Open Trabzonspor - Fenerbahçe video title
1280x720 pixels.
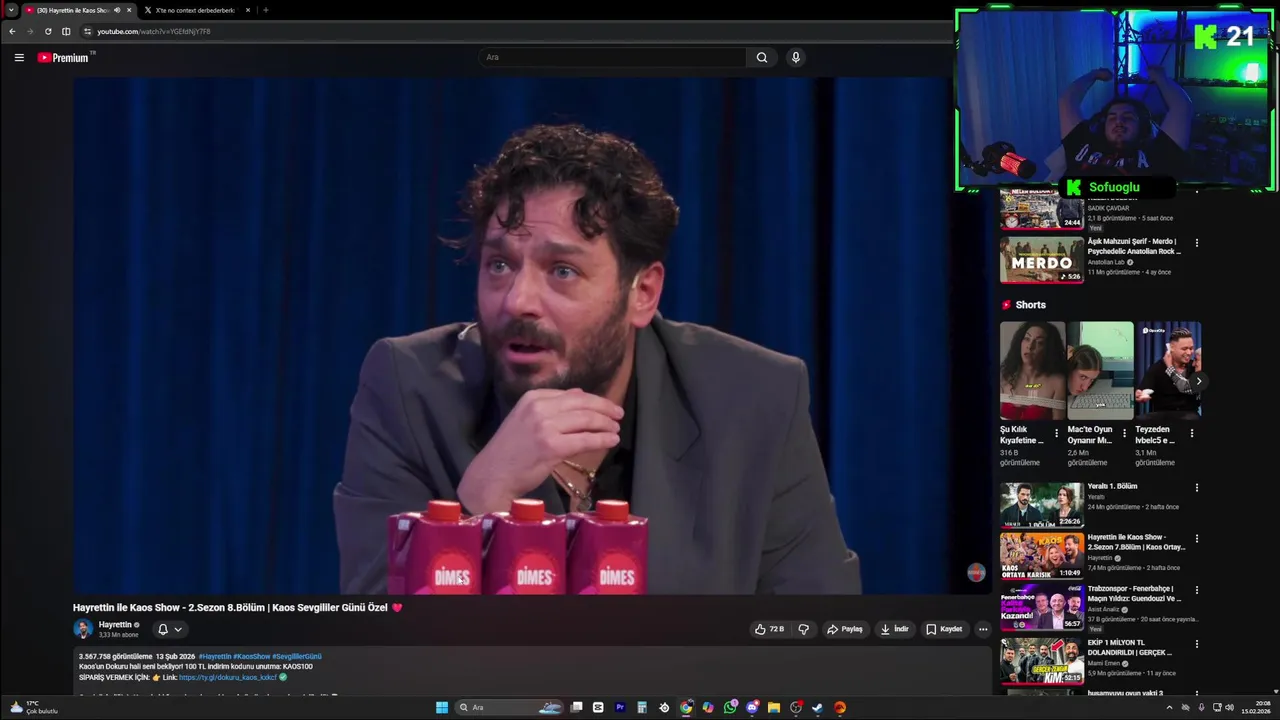1135,594
